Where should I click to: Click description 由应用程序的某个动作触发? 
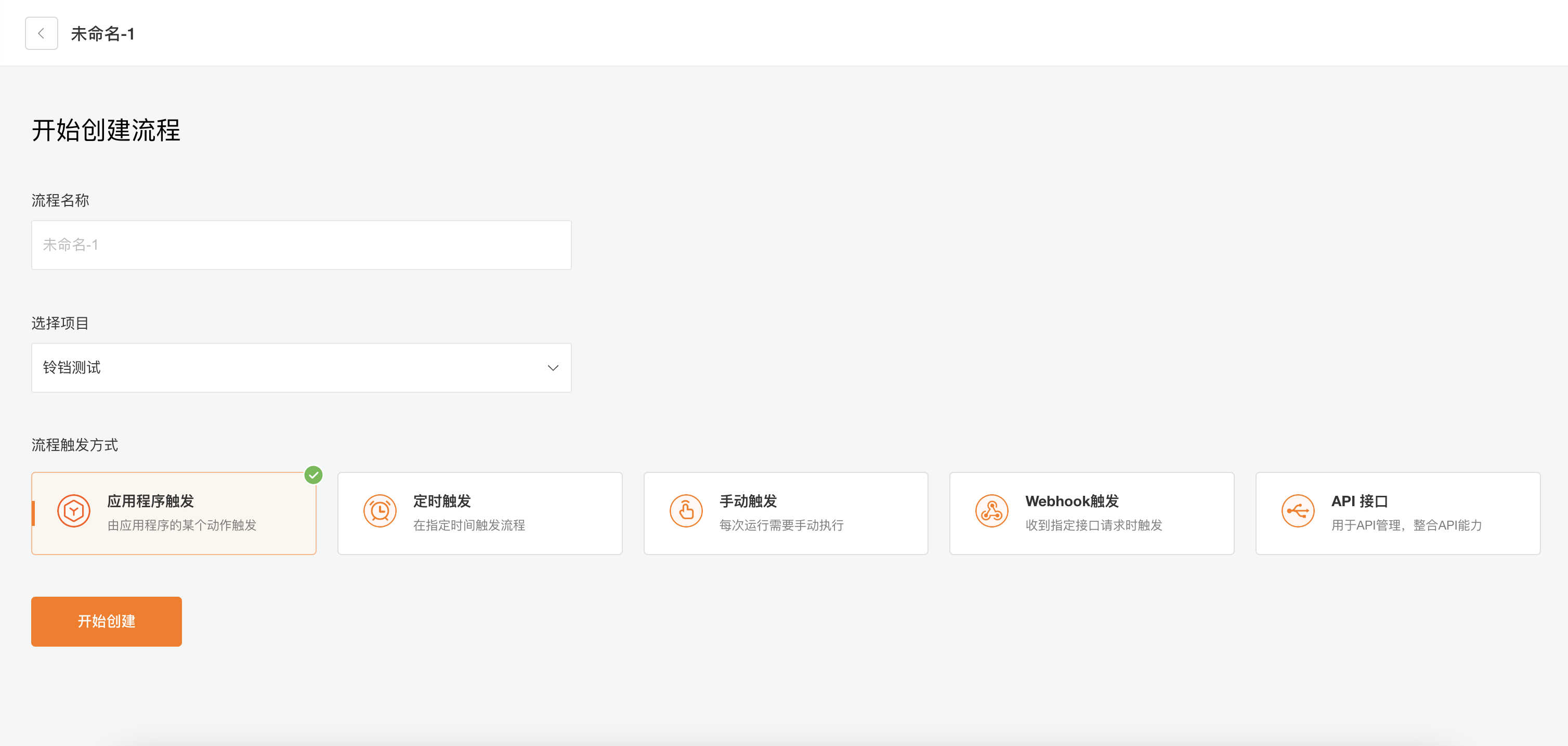point(182,525)
